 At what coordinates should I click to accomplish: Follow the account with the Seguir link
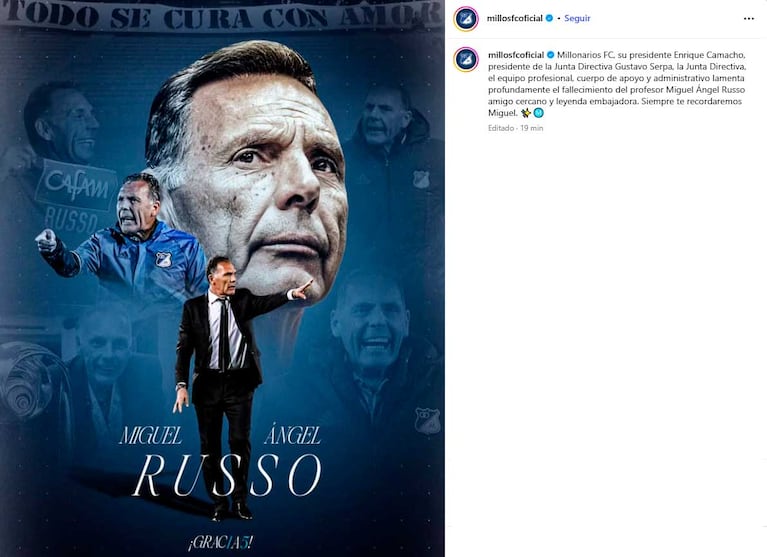577,18
